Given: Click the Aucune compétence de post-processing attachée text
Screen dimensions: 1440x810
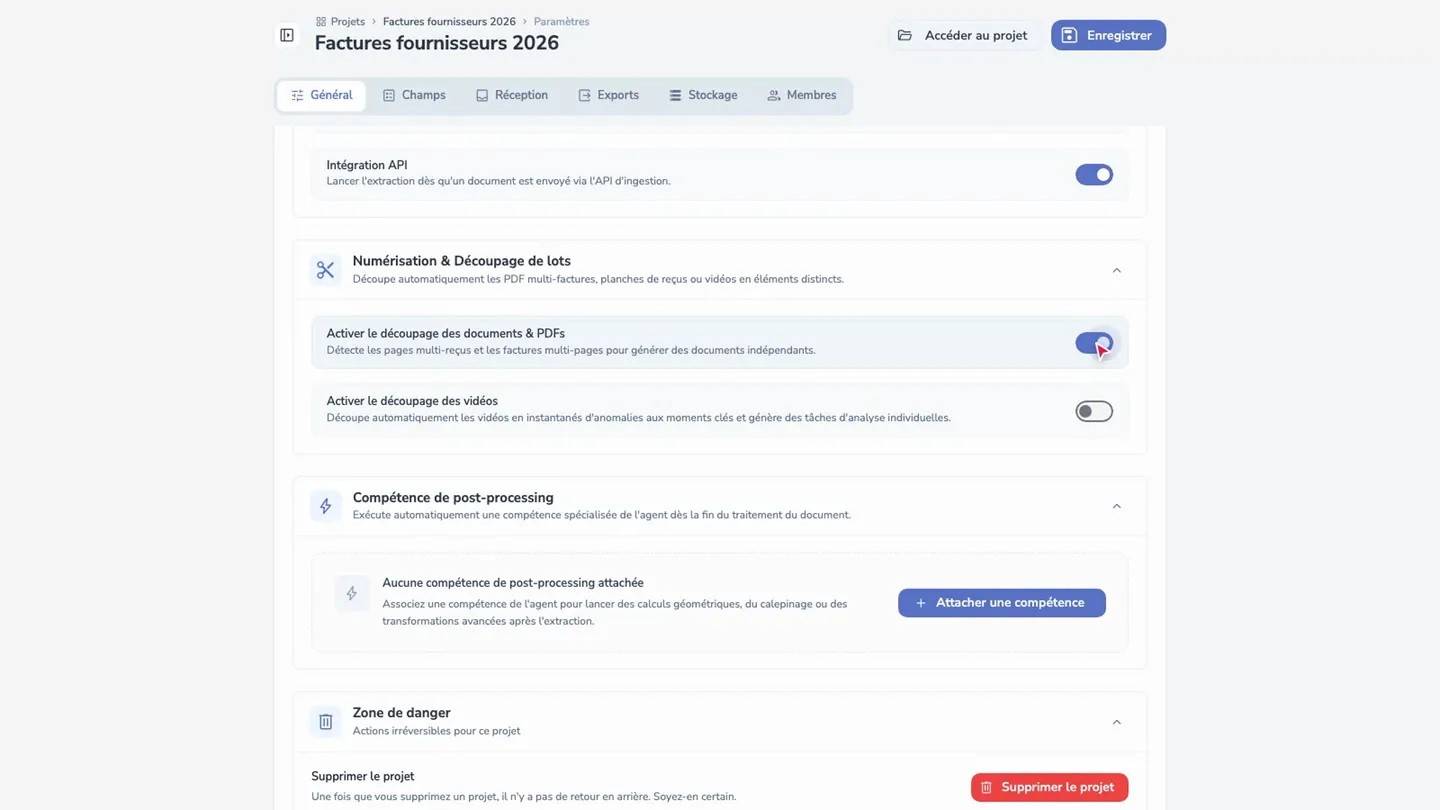Looking at the screenshot, I should tap(513, 583).
